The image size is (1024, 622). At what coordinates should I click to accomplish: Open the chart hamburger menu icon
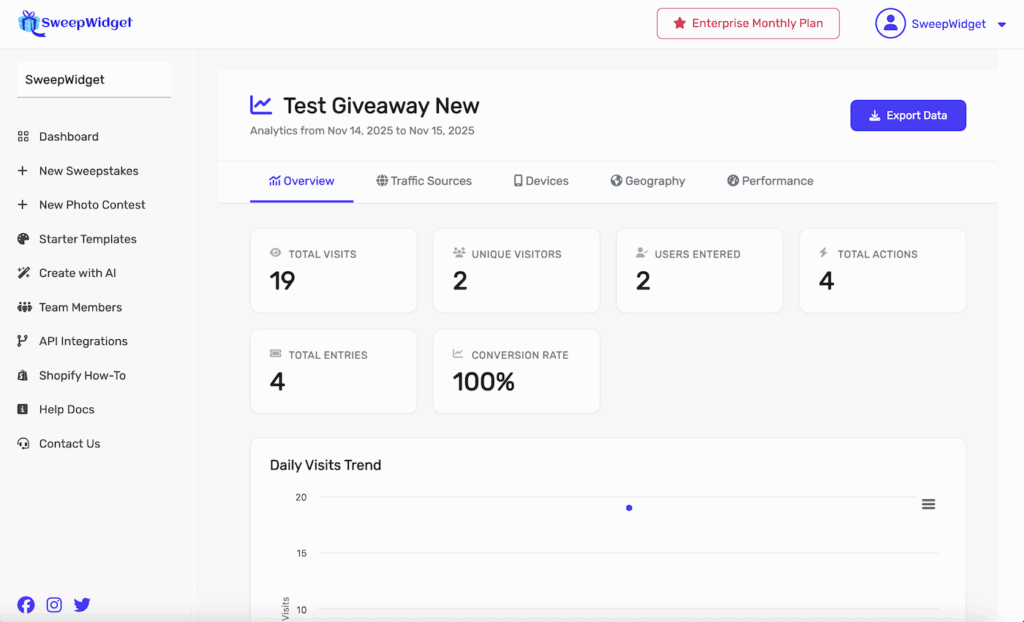(x=928, y=504)
